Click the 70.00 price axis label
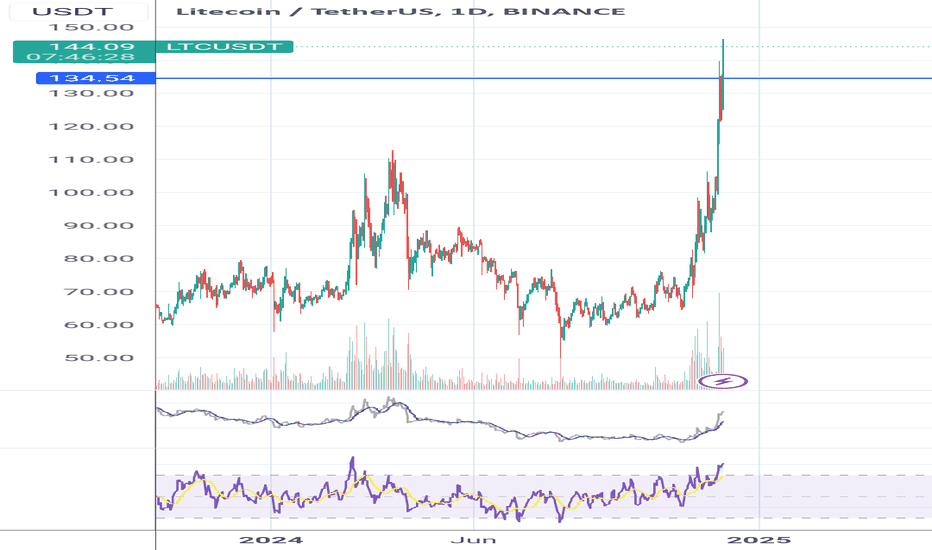This screenshot has height=550, width=932. [99, 292]
